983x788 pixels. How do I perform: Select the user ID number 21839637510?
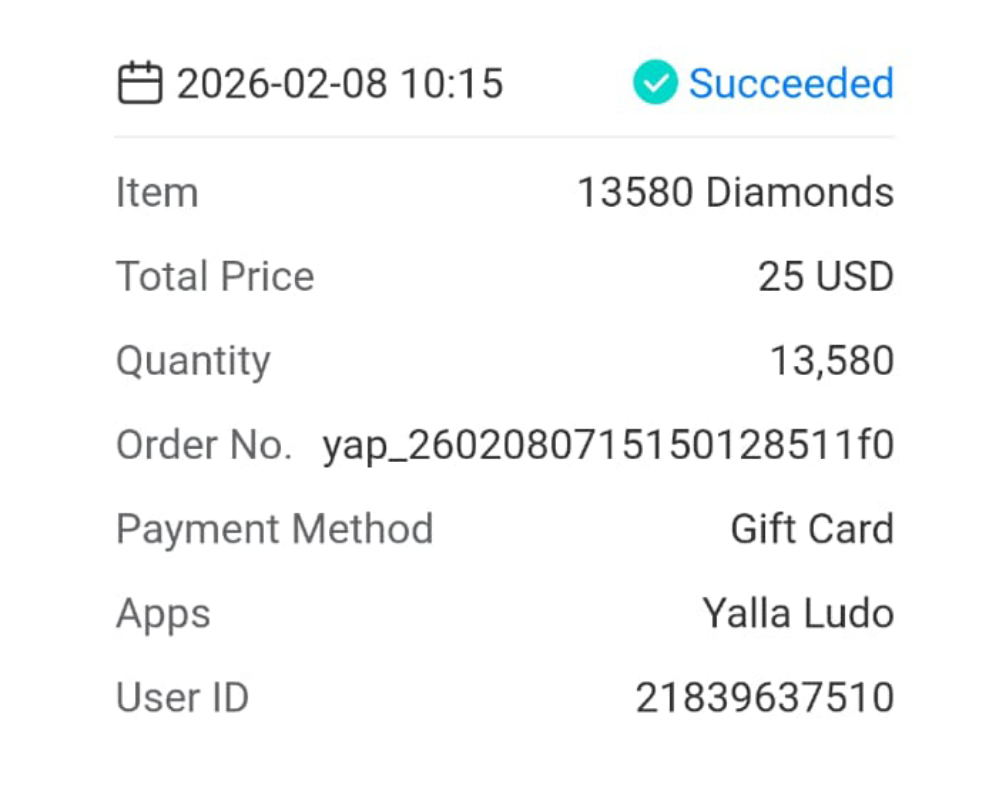point(764,697)
